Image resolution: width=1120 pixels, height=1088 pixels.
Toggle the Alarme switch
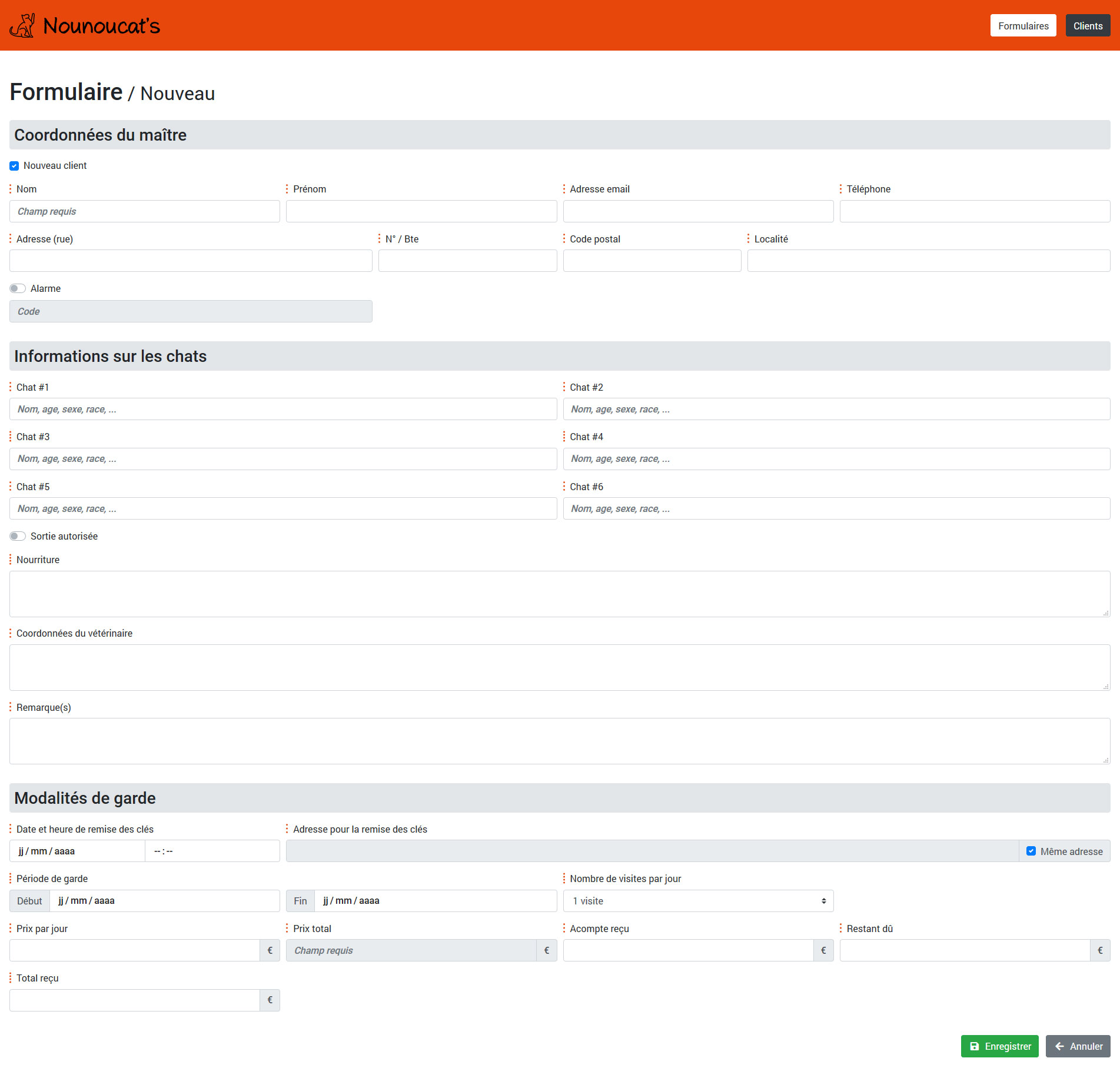click(18, 288)
